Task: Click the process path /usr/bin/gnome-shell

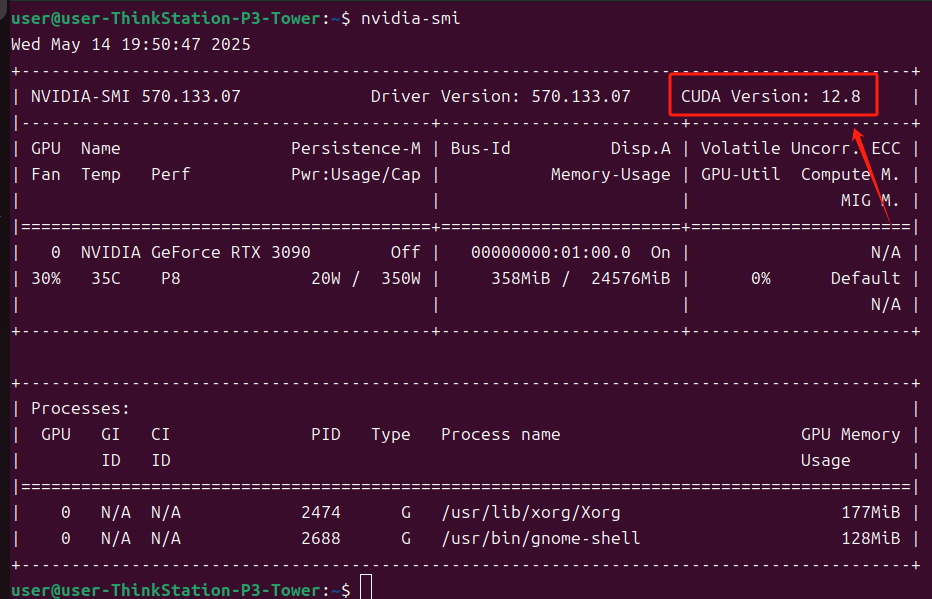Action: pos(541,539)
